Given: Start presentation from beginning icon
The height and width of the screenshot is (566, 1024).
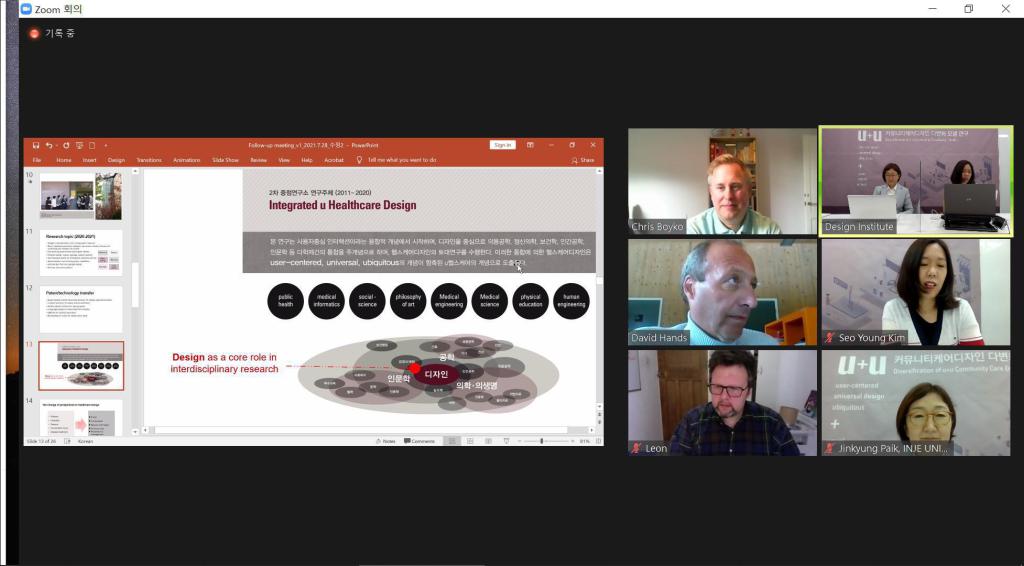Looking at the screenshot, I should (x=80, y=145).
